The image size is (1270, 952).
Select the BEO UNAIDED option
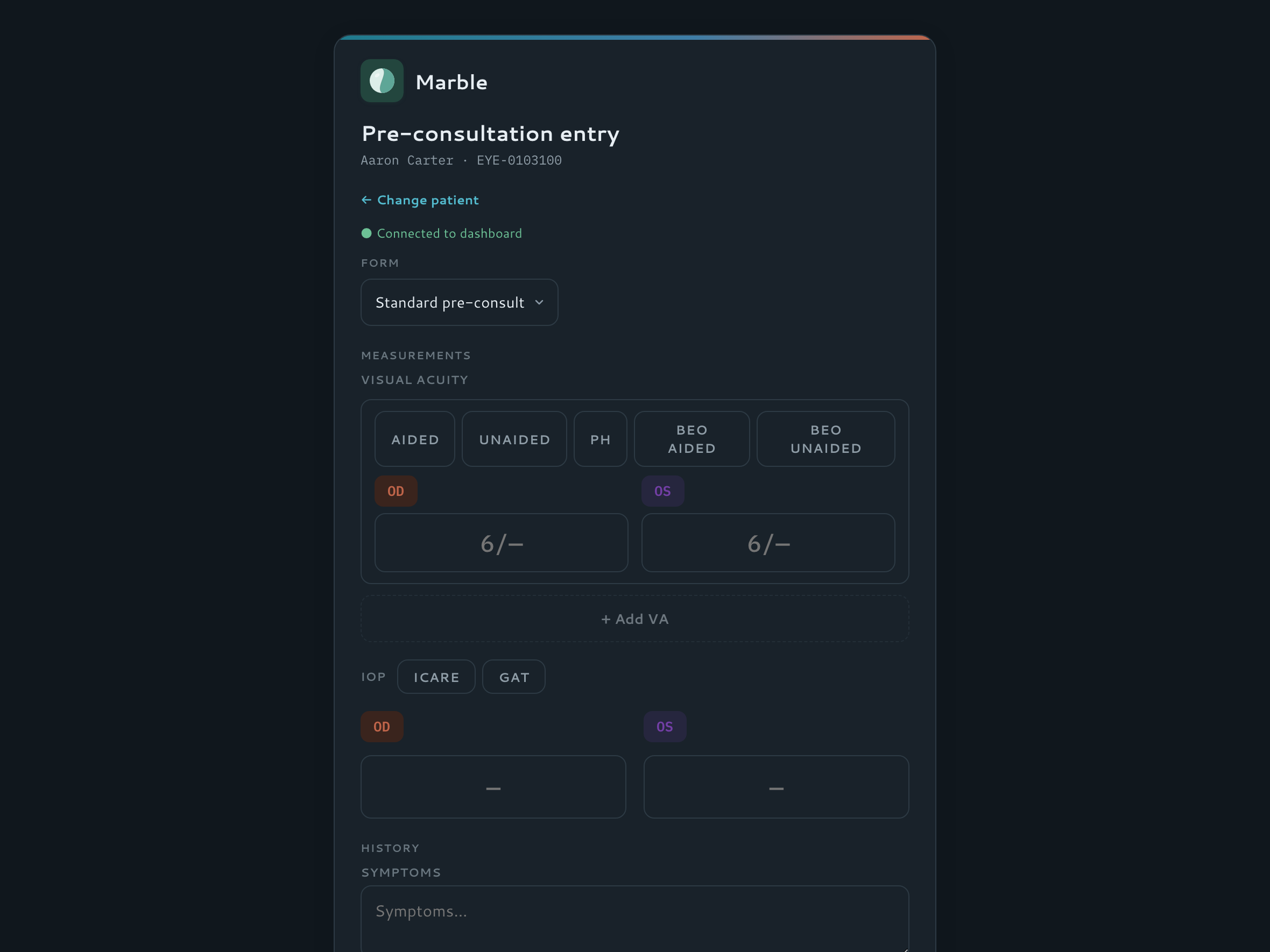pos(826,439)
